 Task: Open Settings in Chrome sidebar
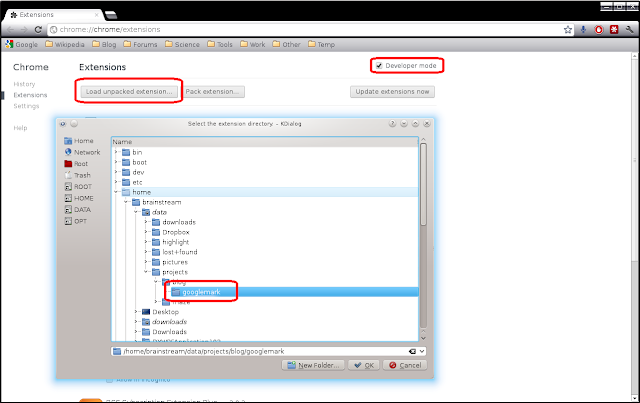[x=26, y=106]
